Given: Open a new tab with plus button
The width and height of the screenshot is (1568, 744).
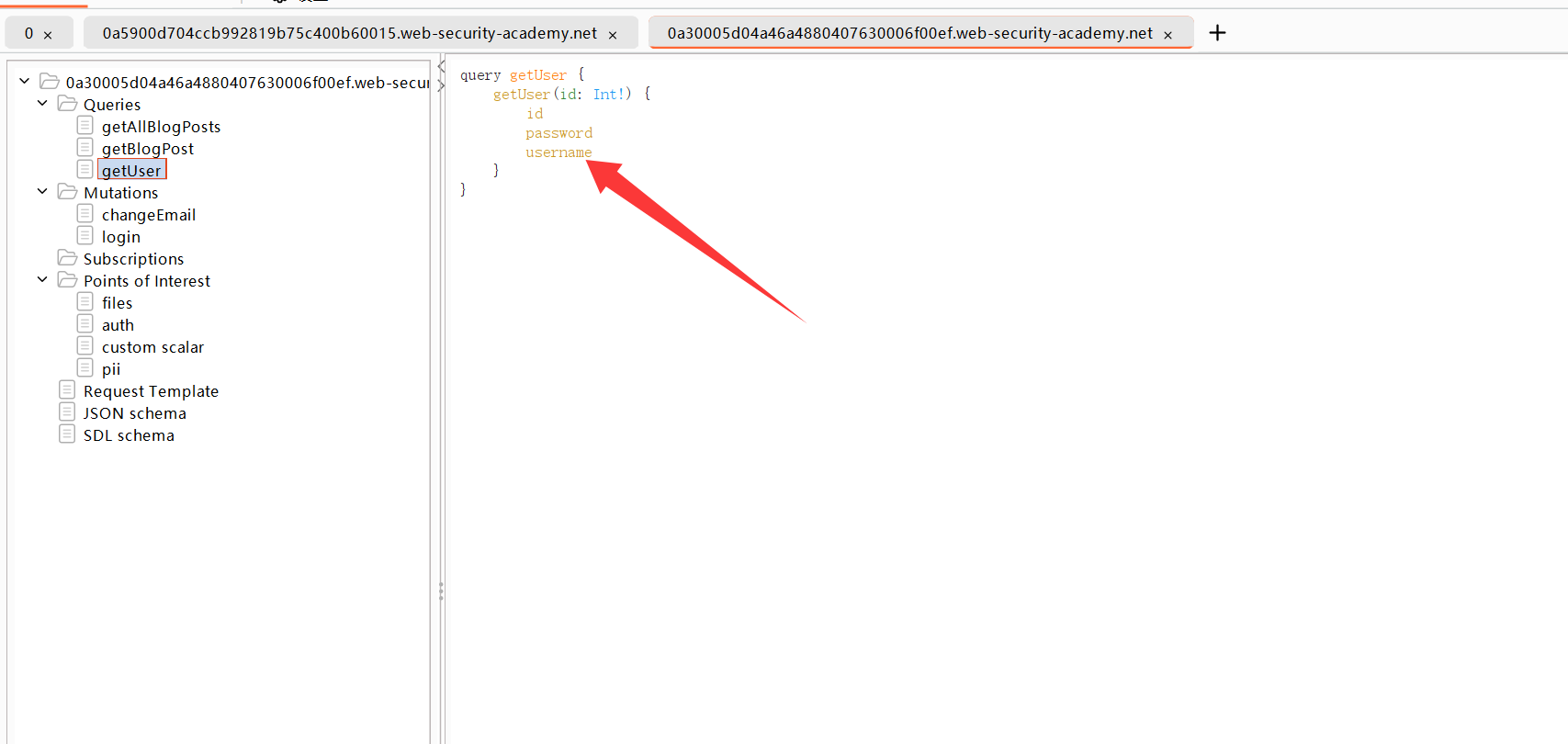Looking at the screenshot, I should [x=1217, y=33].
